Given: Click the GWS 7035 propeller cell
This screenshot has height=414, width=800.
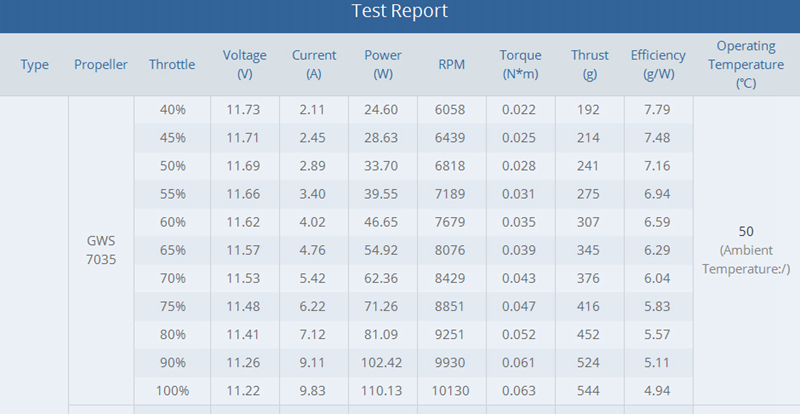Looking at the screenshot, I should [x=101, y=250].
